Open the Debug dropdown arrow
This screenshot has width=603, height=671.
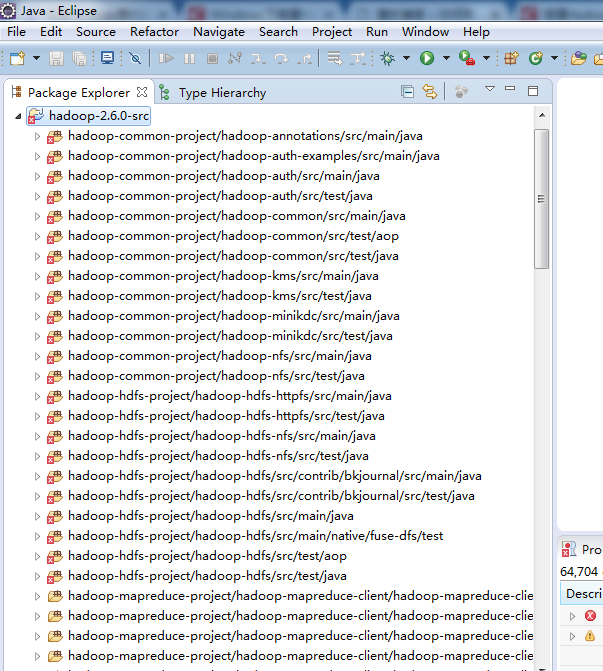pyautogui.click(x=406, y=58)
